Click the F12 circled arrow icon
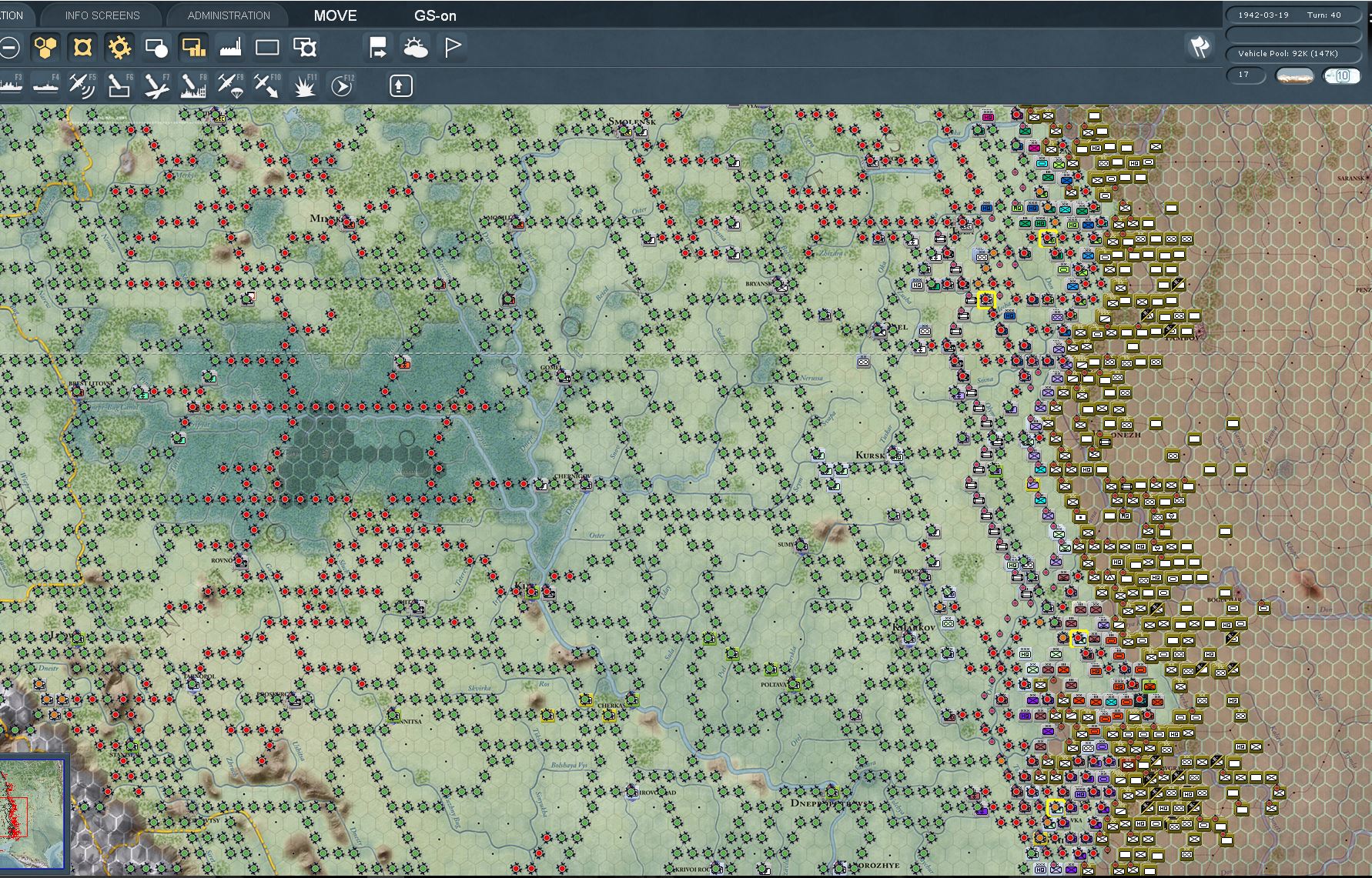1372x878 pixels. point(342,85)
